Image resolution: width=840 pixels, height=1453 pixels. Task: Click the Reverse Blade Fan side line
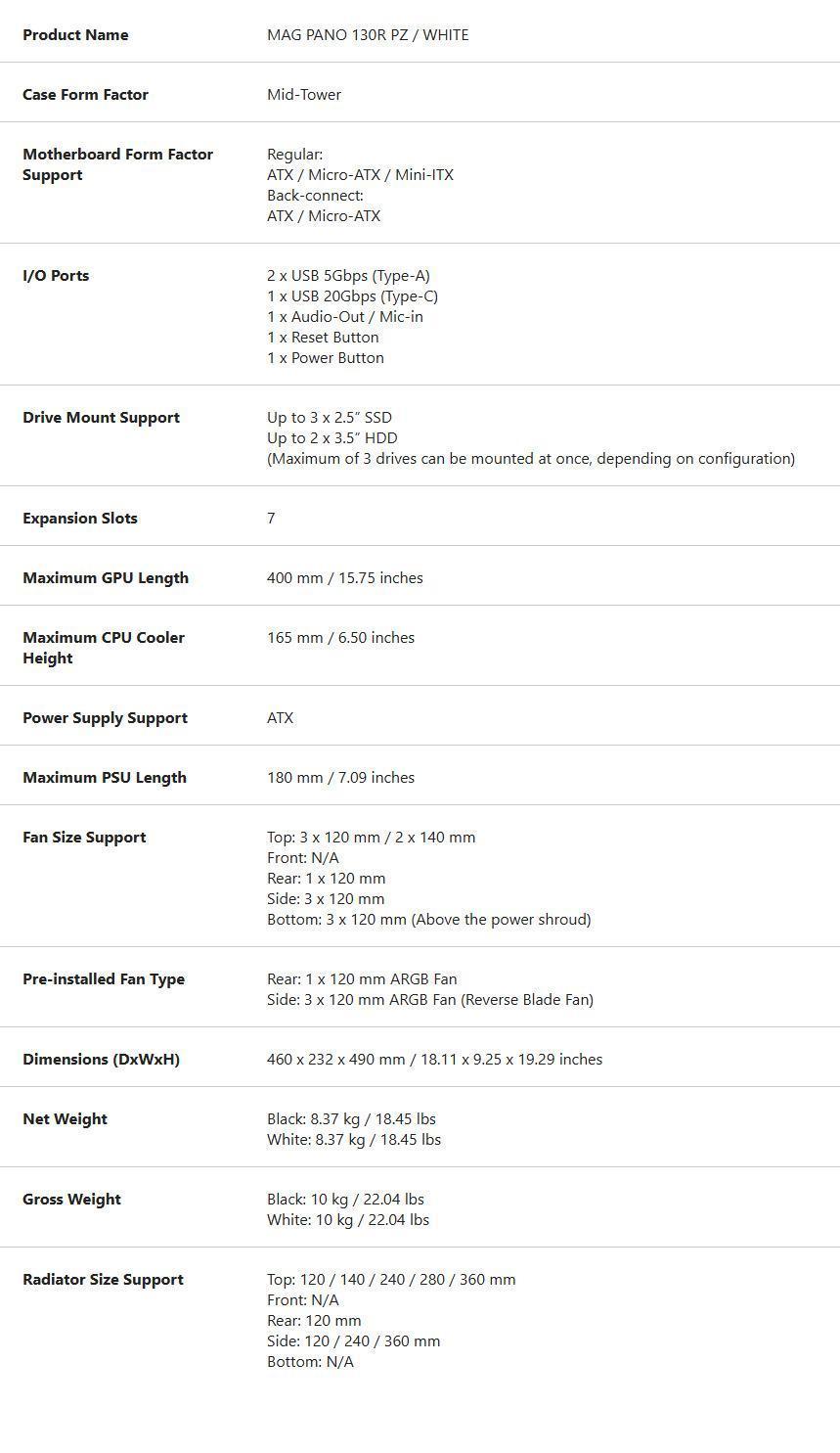[x=429, y=1000]
